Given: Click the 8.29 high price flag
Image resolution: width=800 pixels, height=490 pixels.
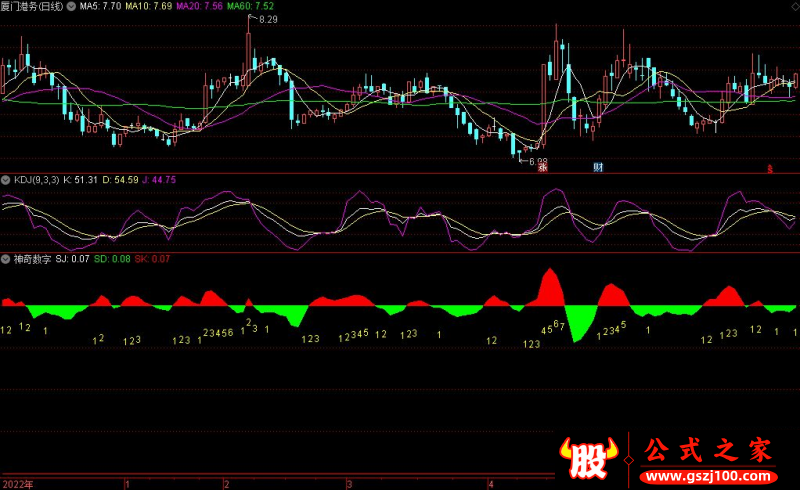Looking at the screenshot, I should (x=267, y=20).
